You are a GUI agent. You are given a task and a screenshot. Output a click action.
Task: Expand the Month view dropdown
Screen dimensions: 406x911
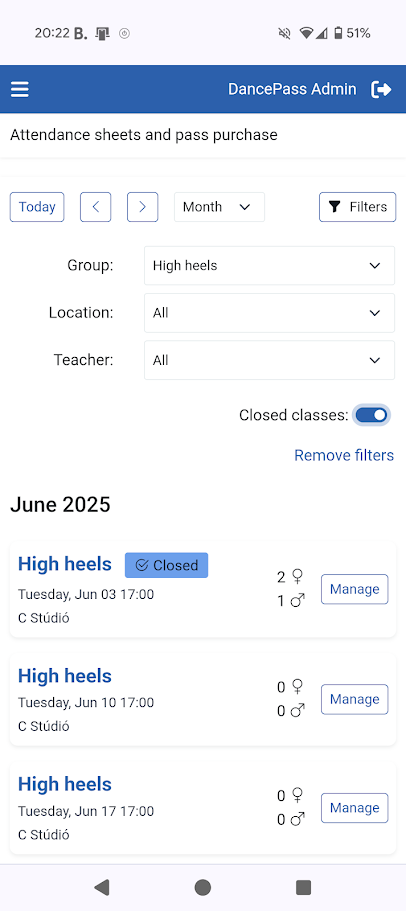pyautogui.click(x=219, y=207)
